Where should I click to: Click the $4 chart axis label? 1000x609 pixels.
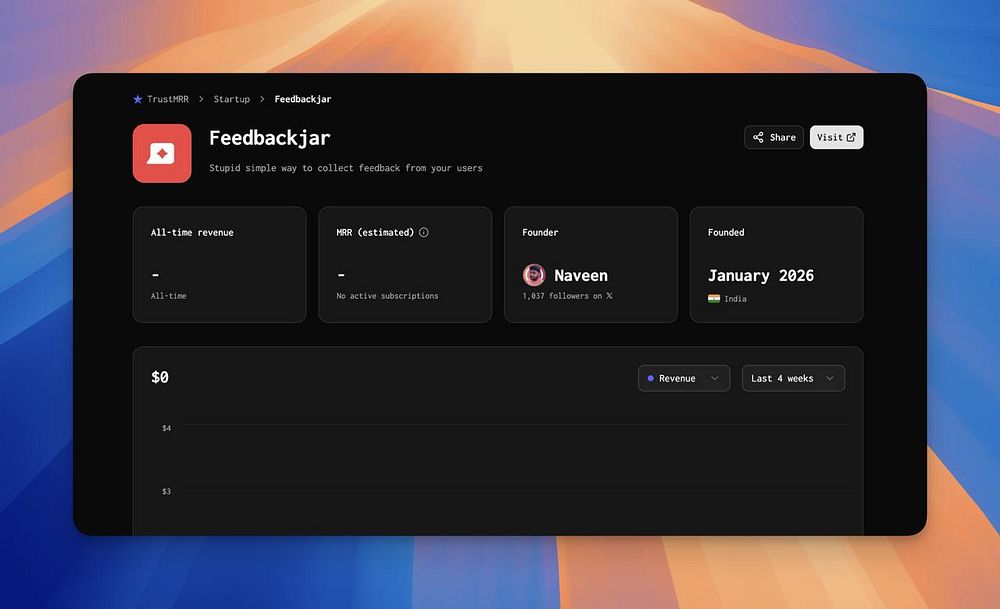tap(166, 428)
